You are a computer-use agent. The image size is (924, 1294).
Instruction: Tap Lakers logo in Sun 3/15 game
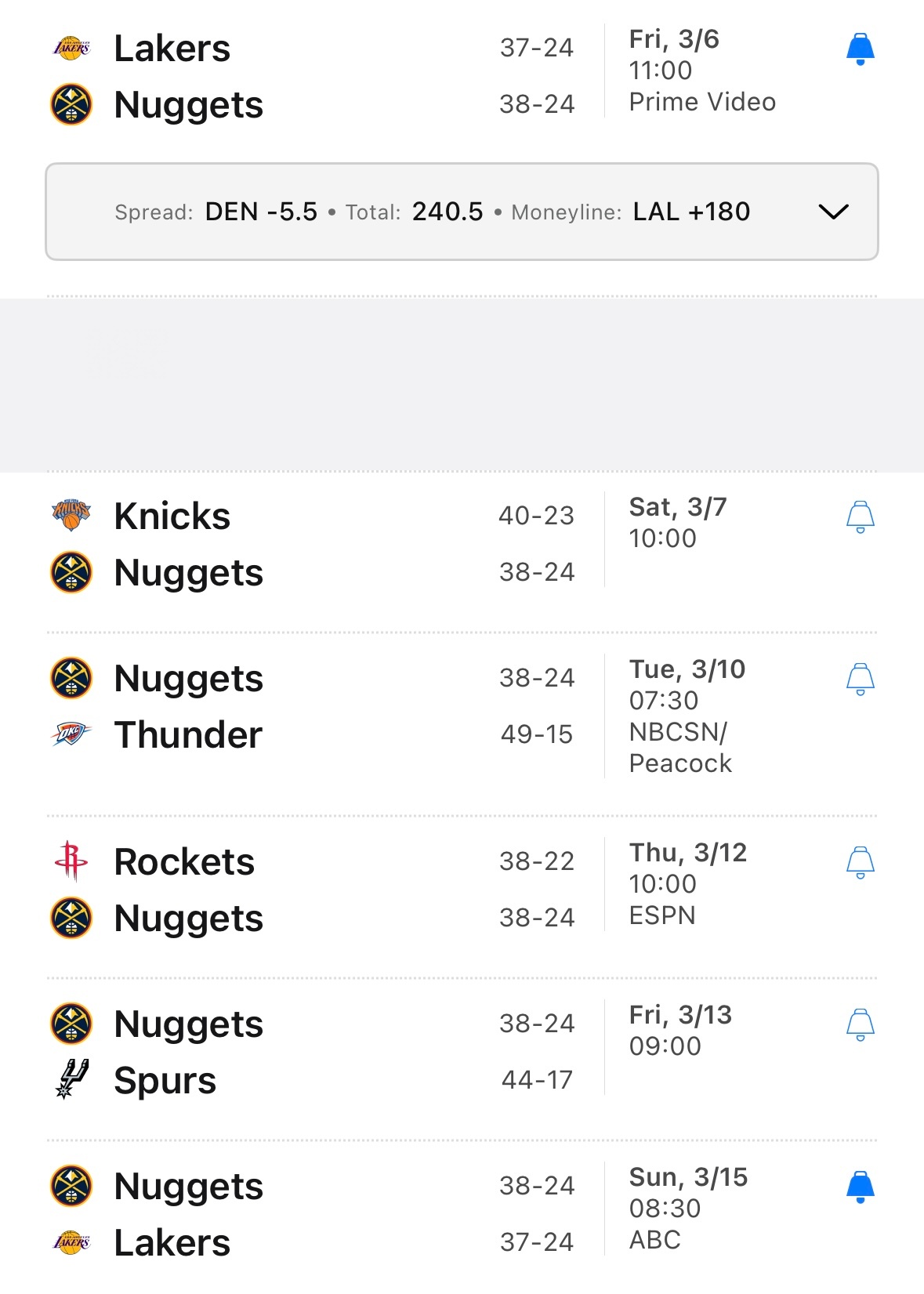coord(71,1242)
